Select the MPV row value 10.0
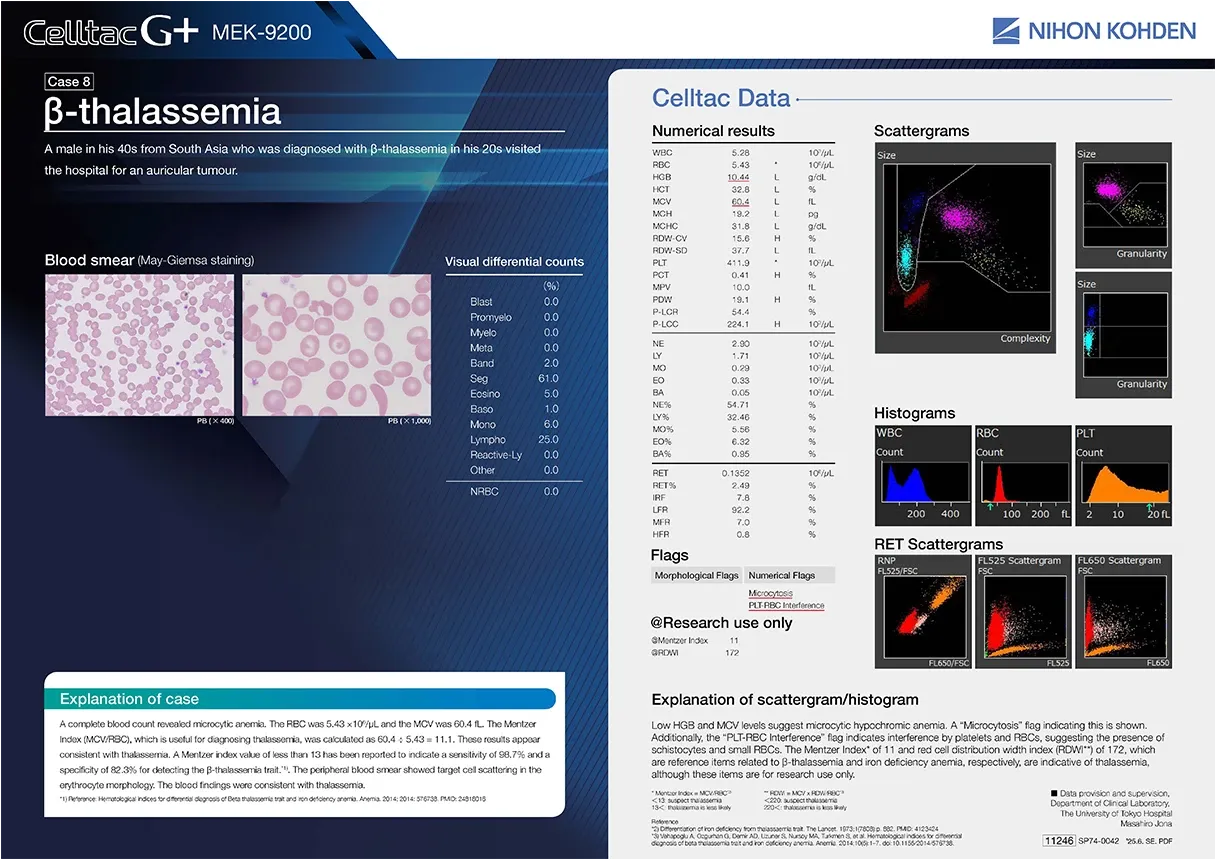The height and width of the screenshot is (860, 1216). pos(740,287)
